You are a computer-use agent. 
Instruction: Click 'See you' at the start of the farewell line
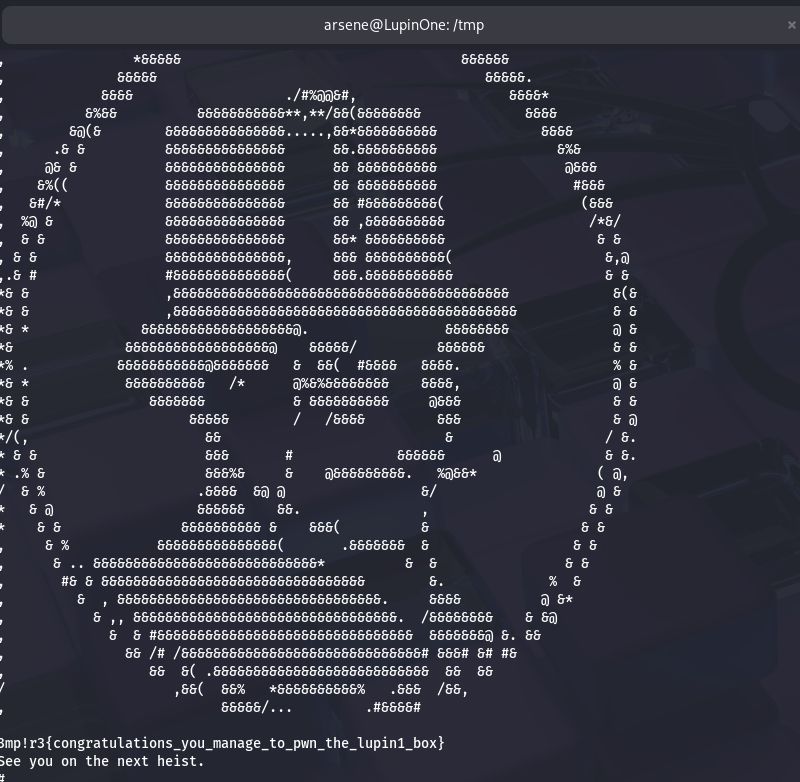[26, 761]
